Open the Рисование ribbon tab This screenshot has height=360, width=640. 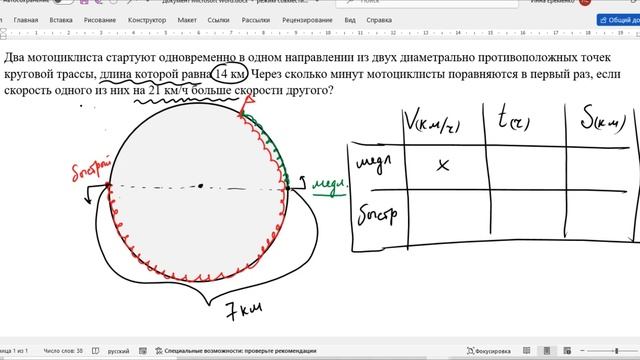point(100,20)
